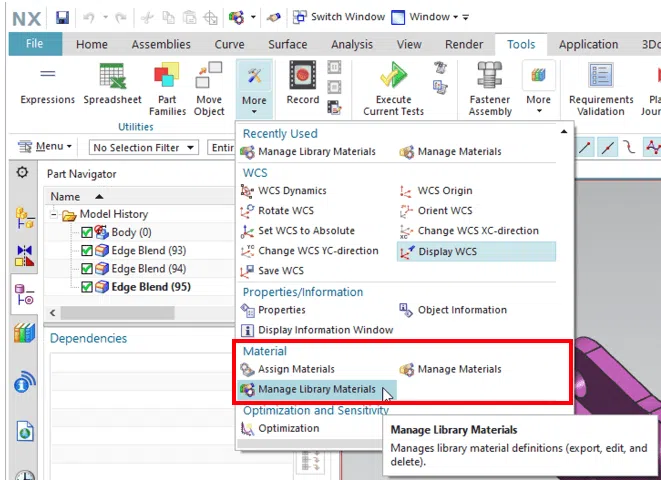Click Manage Materials in Recently Used
This screenshot has height=480, width=661.
[x=450, y=152]
